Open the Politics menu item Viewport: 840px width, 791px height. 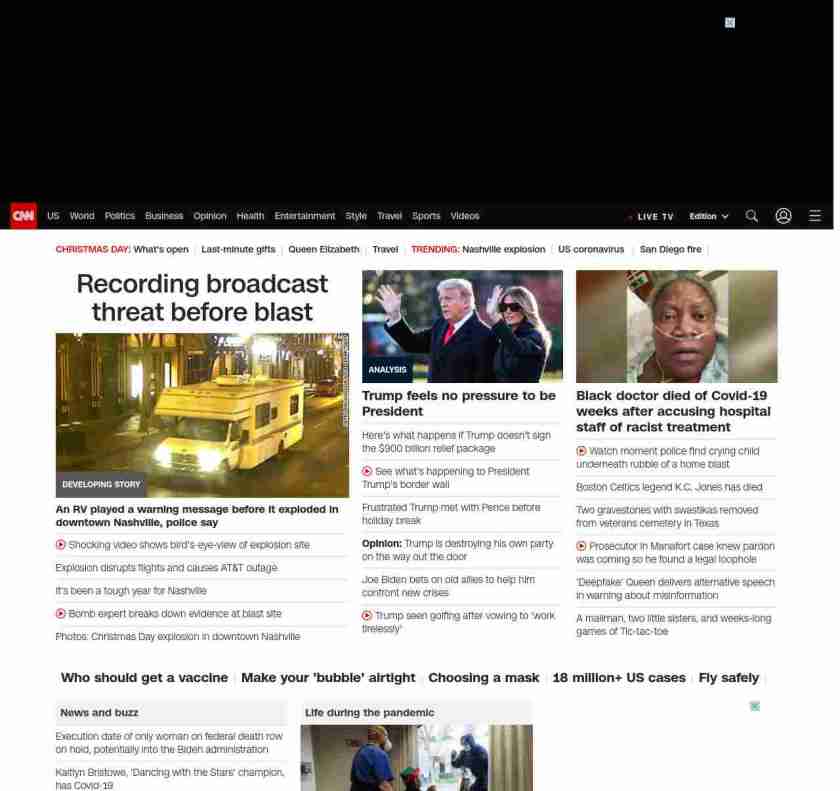coord(120,216)
